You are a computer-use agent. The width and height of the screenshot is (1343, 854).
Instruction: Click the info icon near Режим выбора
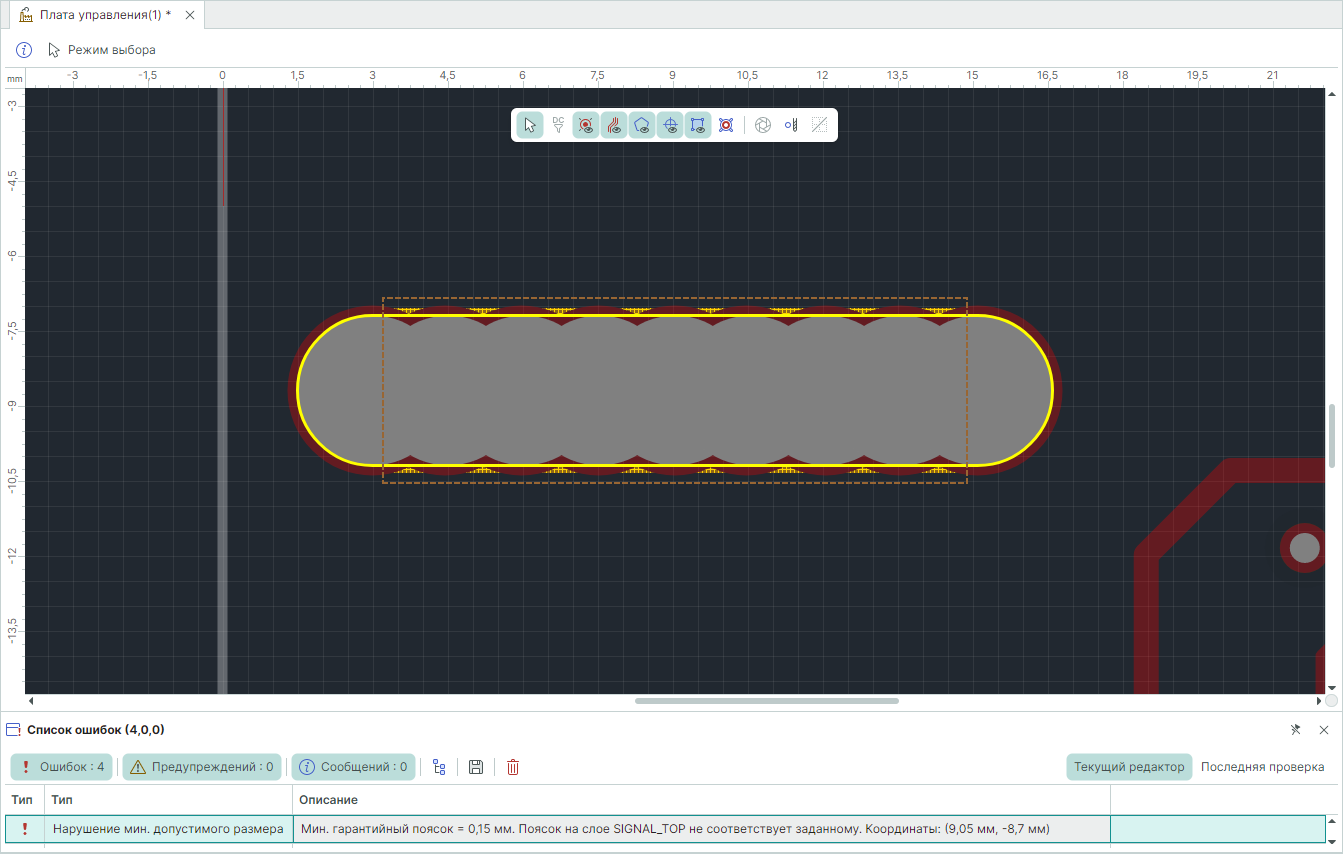coord(24,50)
